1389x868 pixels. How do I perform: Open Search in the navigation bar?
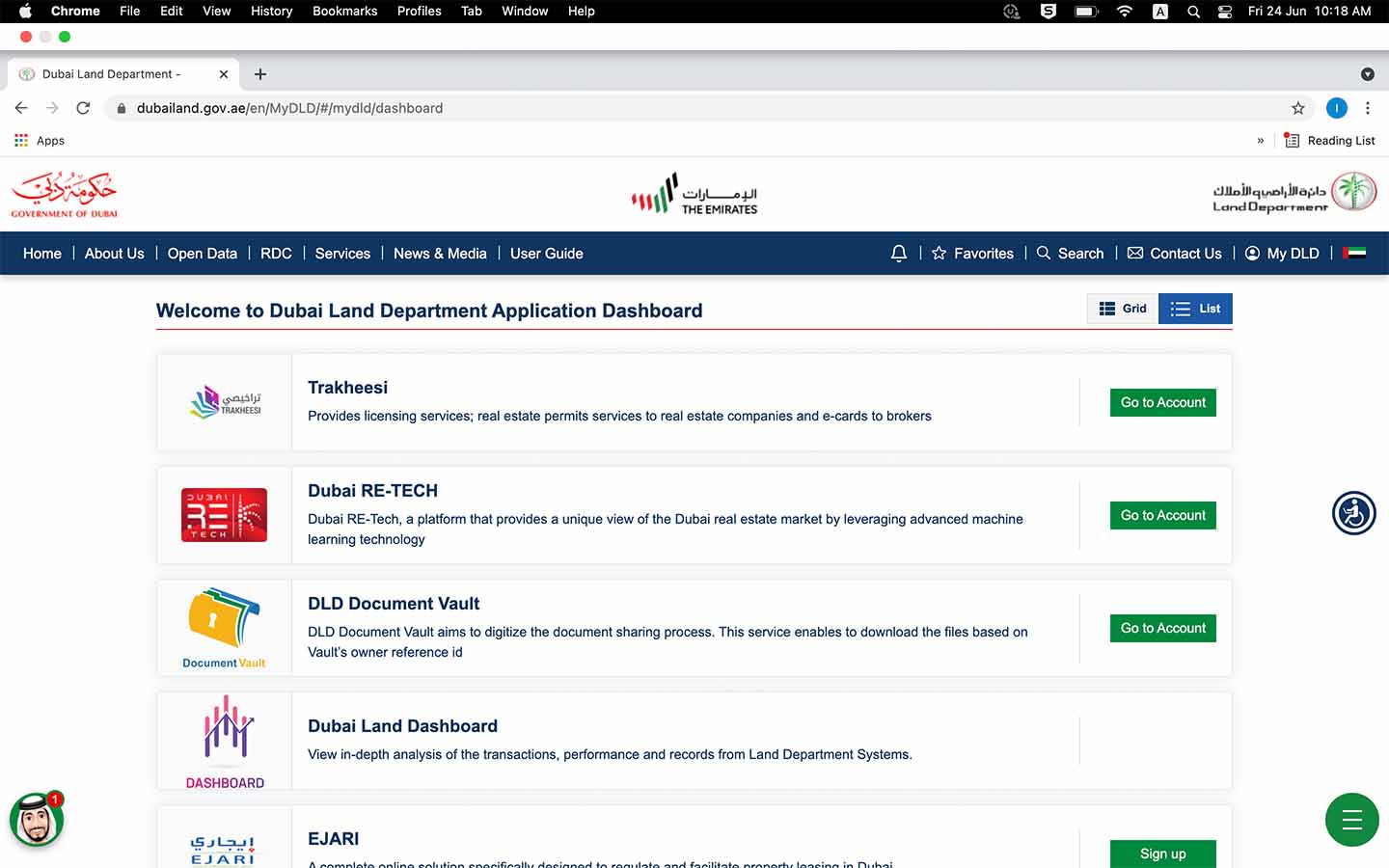pos(1070,254)
